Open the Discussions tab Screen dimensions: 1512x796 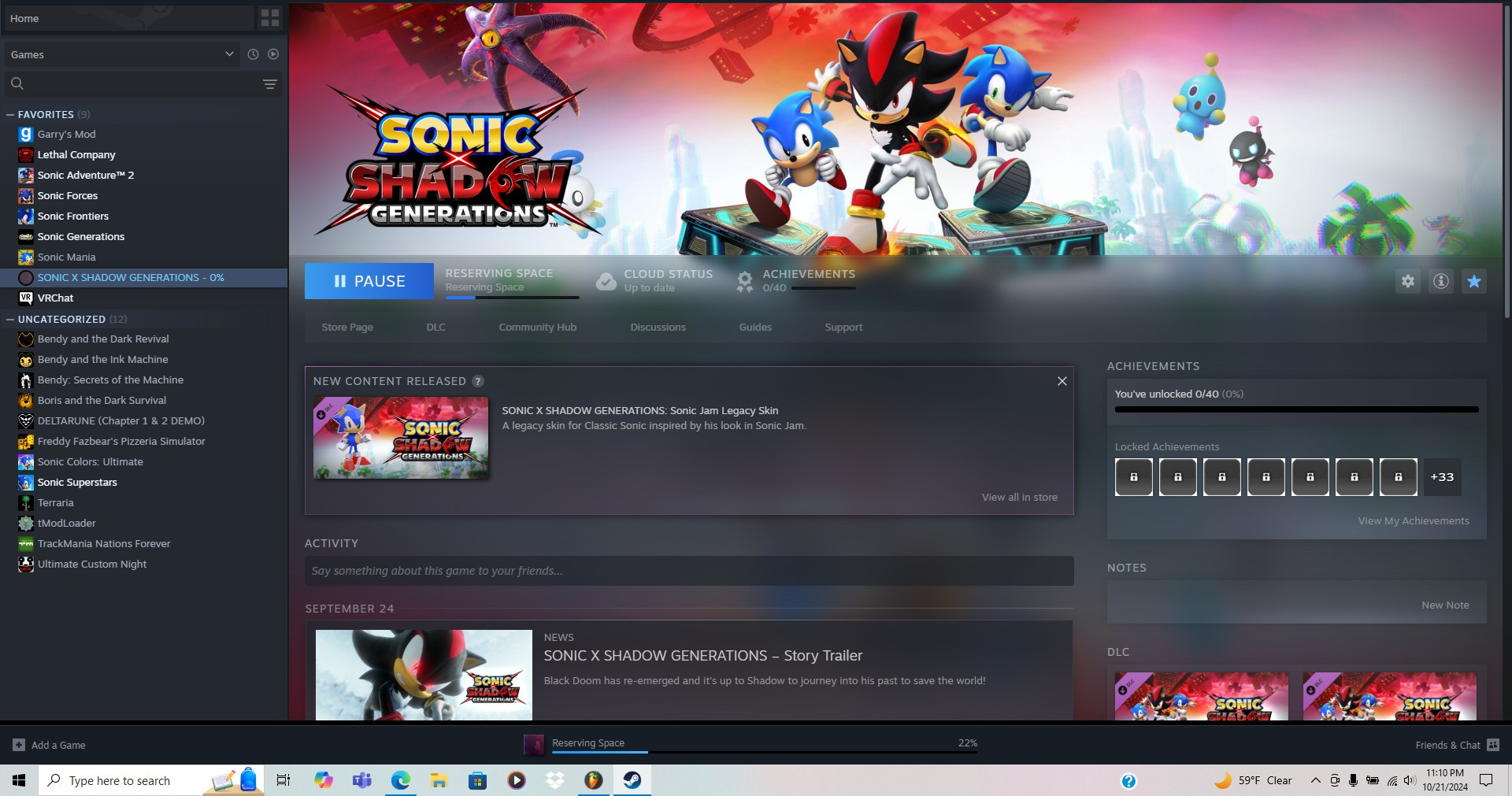coord(658,328)
